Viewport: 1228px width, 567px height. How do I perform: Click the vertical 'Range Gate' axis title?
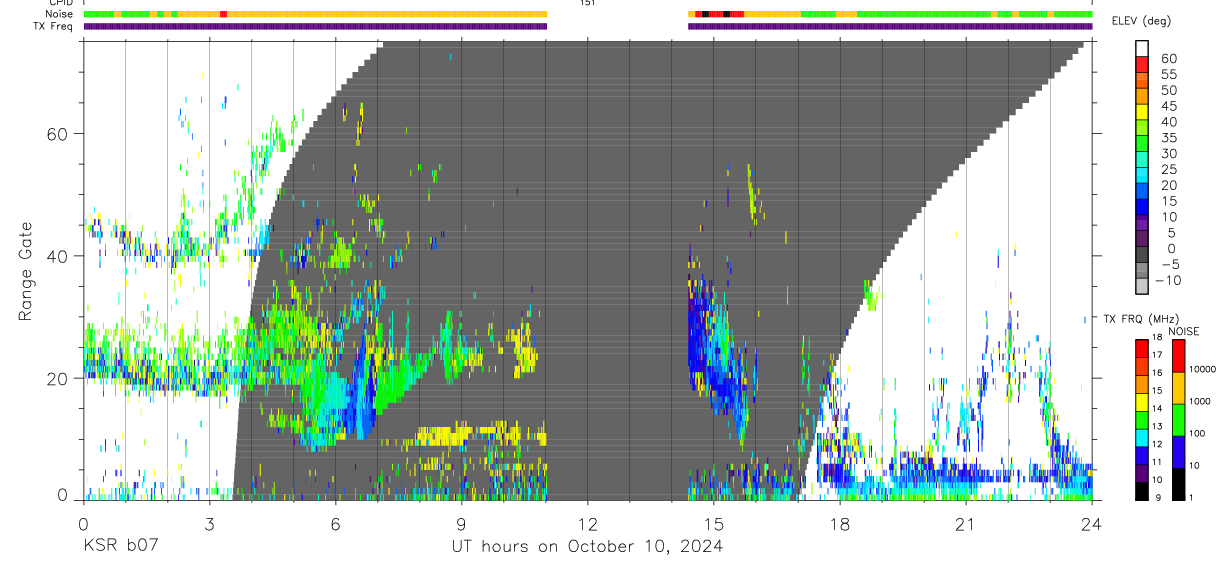click(x=25, y=271)
